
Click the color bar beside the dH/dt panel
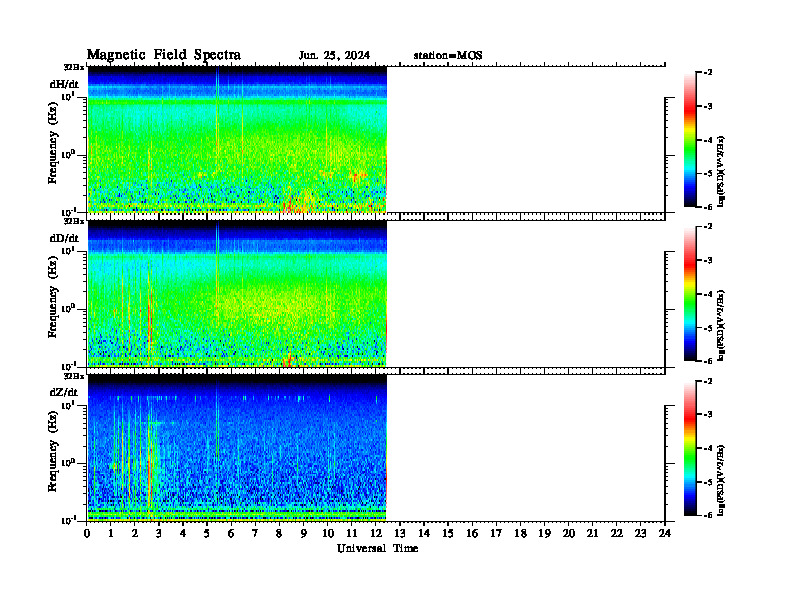[690, 140]
